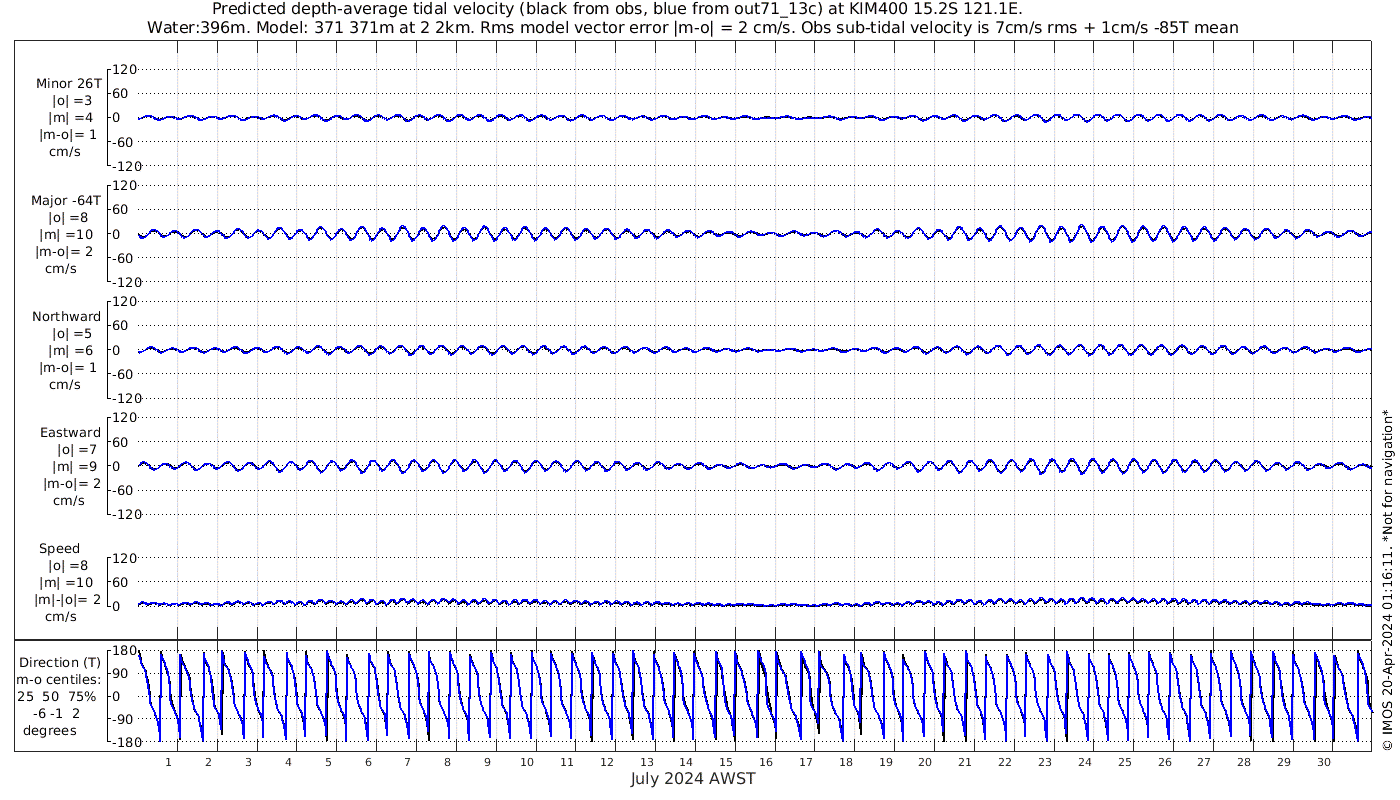This screenshot has width=1400, height=800.
Task: Click day tick label "17" on x-axis
Action: [x=806, y=762]
